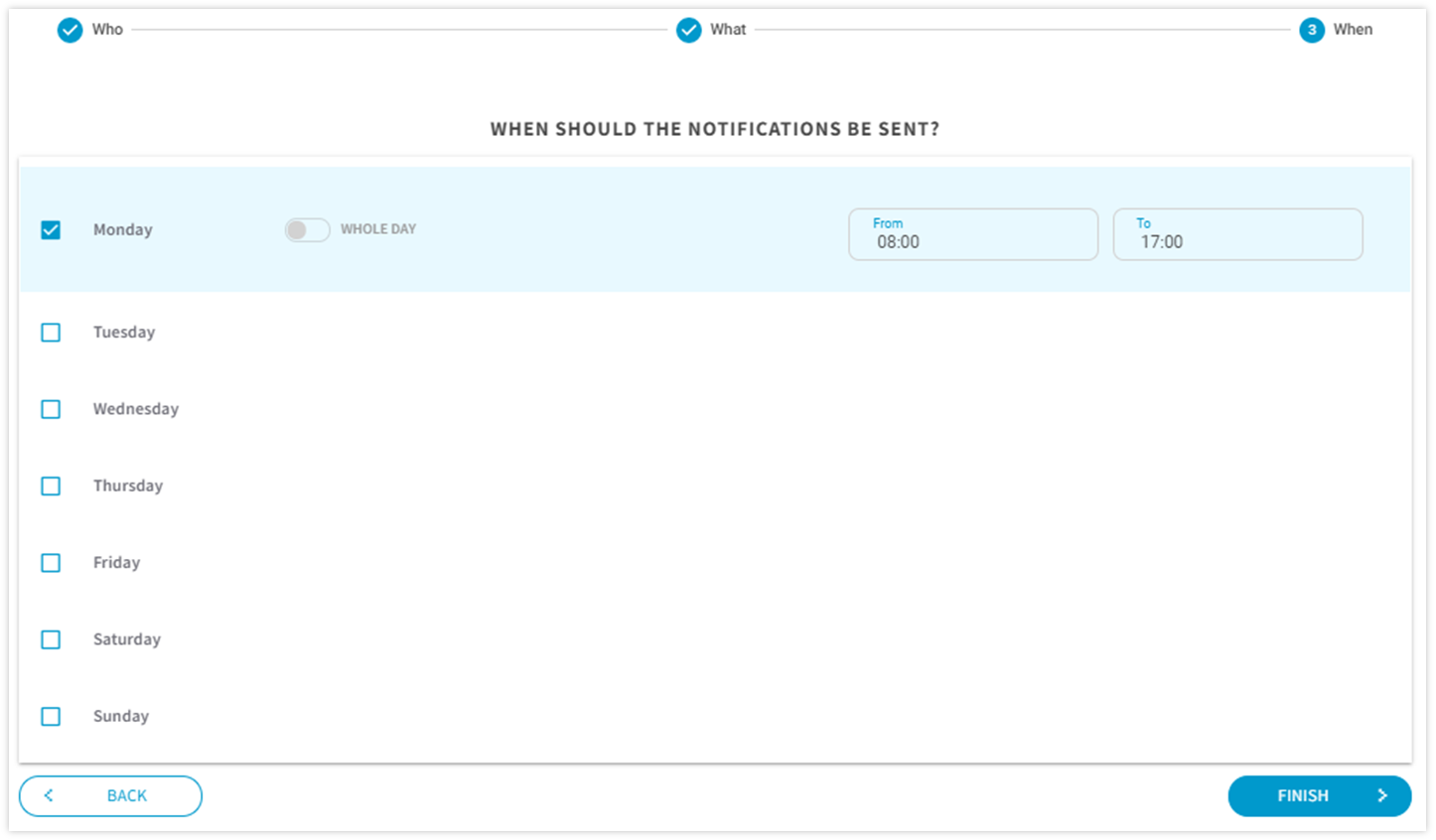Click the Wednesday day label

(136, 409)
